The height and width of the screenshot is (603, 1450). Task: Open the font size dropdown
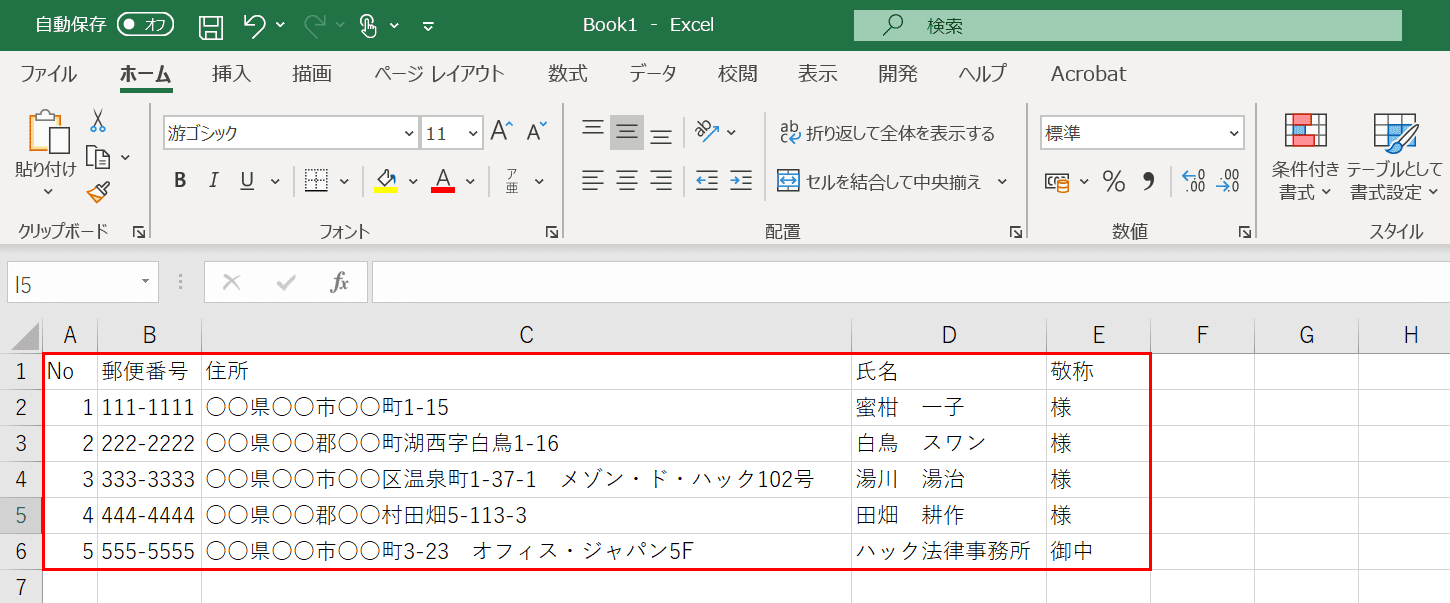(472, 132)
